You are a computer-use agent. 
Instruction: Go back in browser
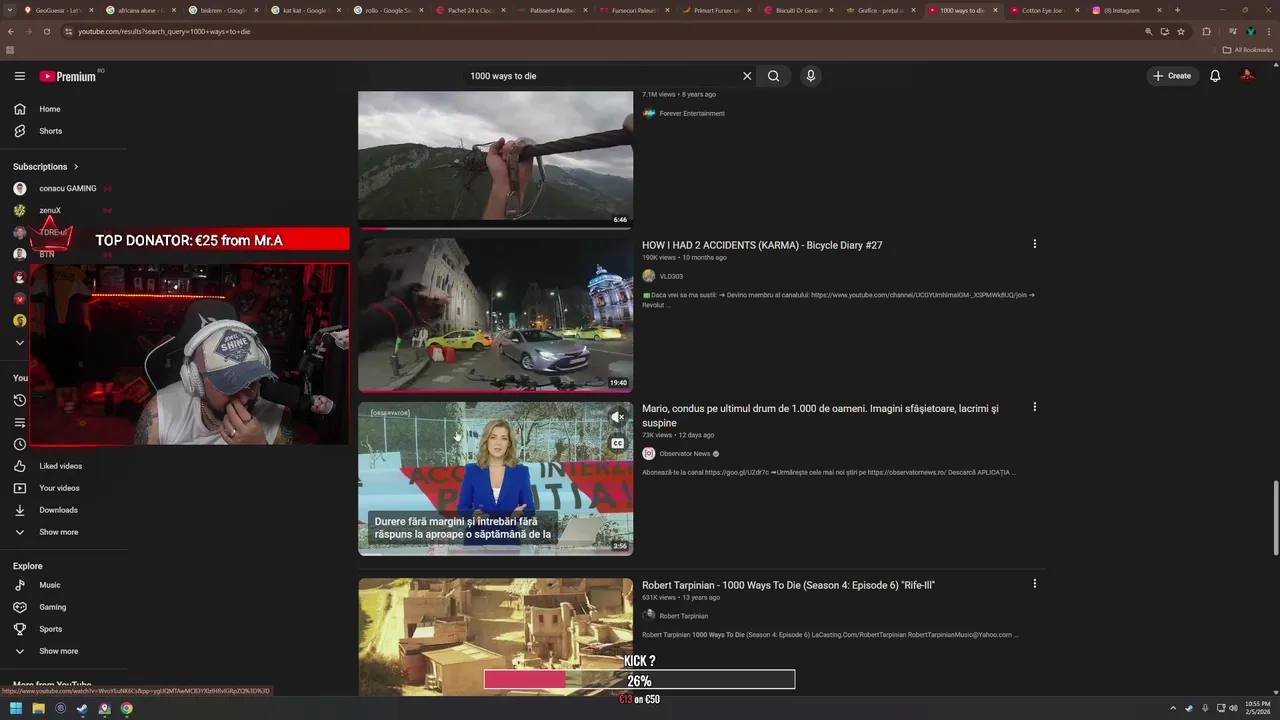tap(10, 31)
